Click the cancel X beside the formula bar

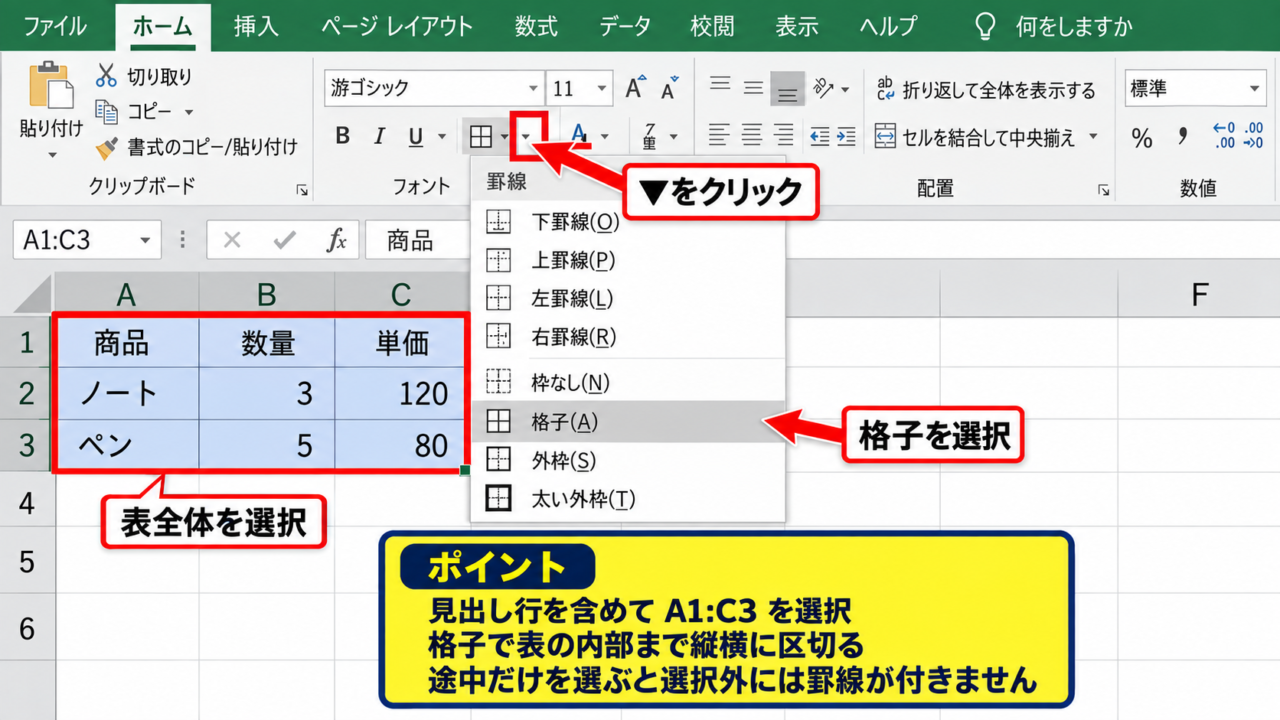point(232,240)
